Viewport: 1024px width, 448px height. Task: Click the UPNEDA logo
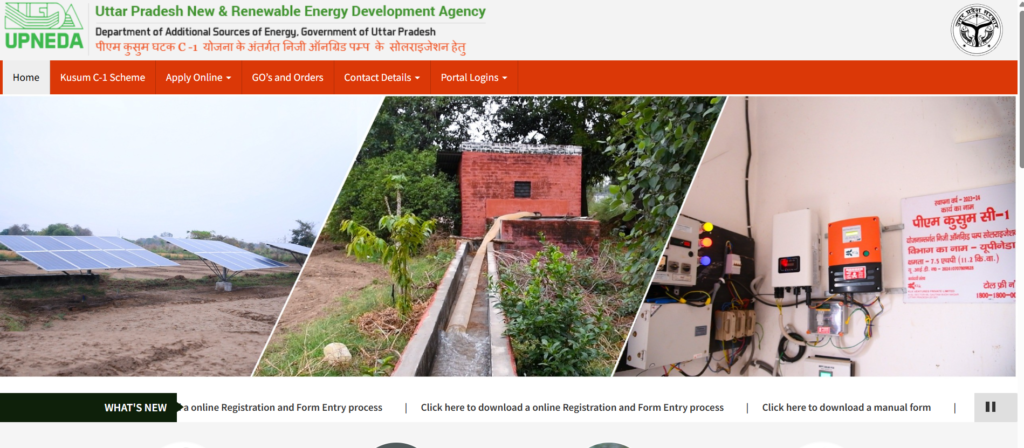click(x=44, y=27)
